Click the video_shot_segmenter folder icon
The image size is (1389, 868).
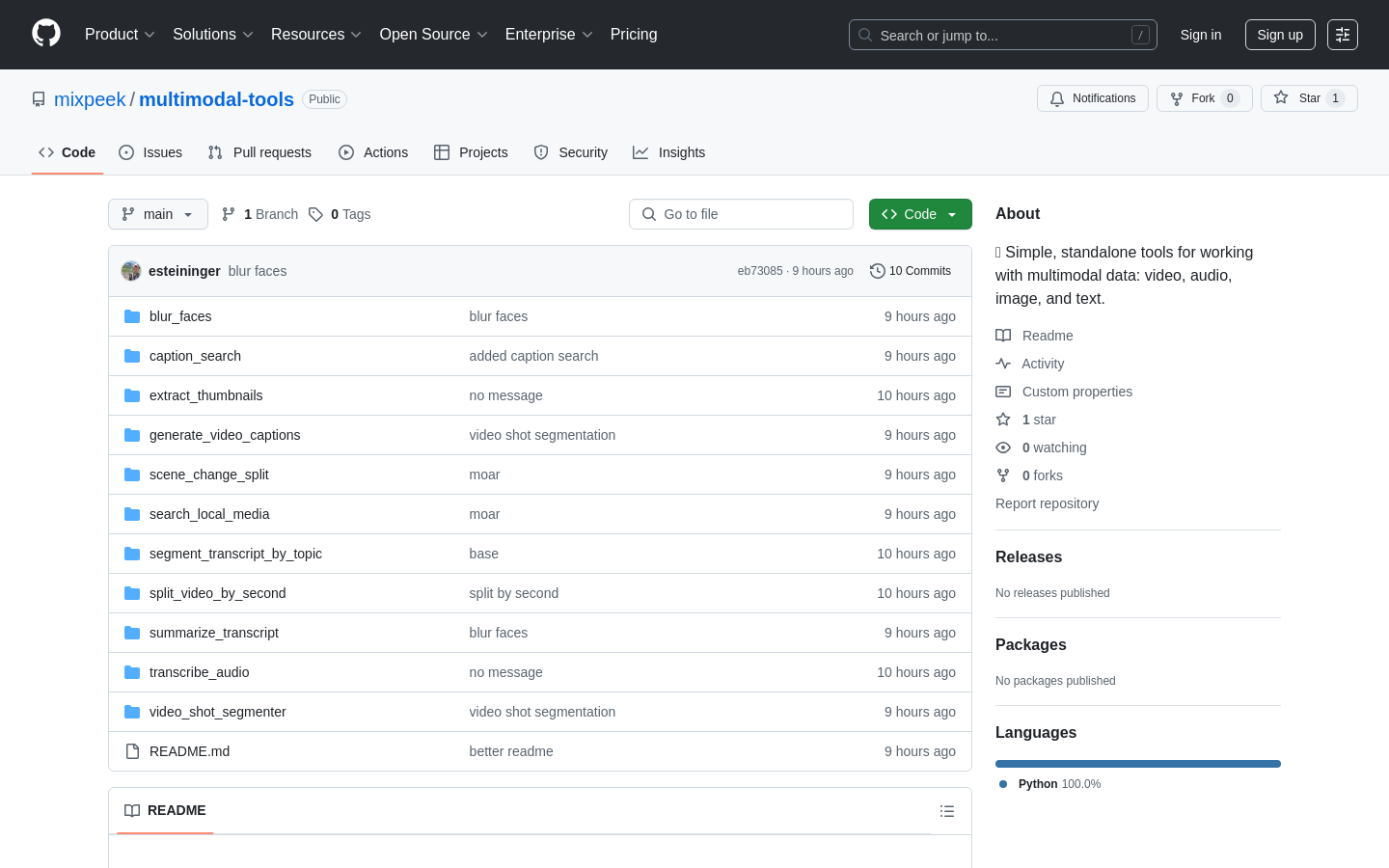tap(132, 712)
